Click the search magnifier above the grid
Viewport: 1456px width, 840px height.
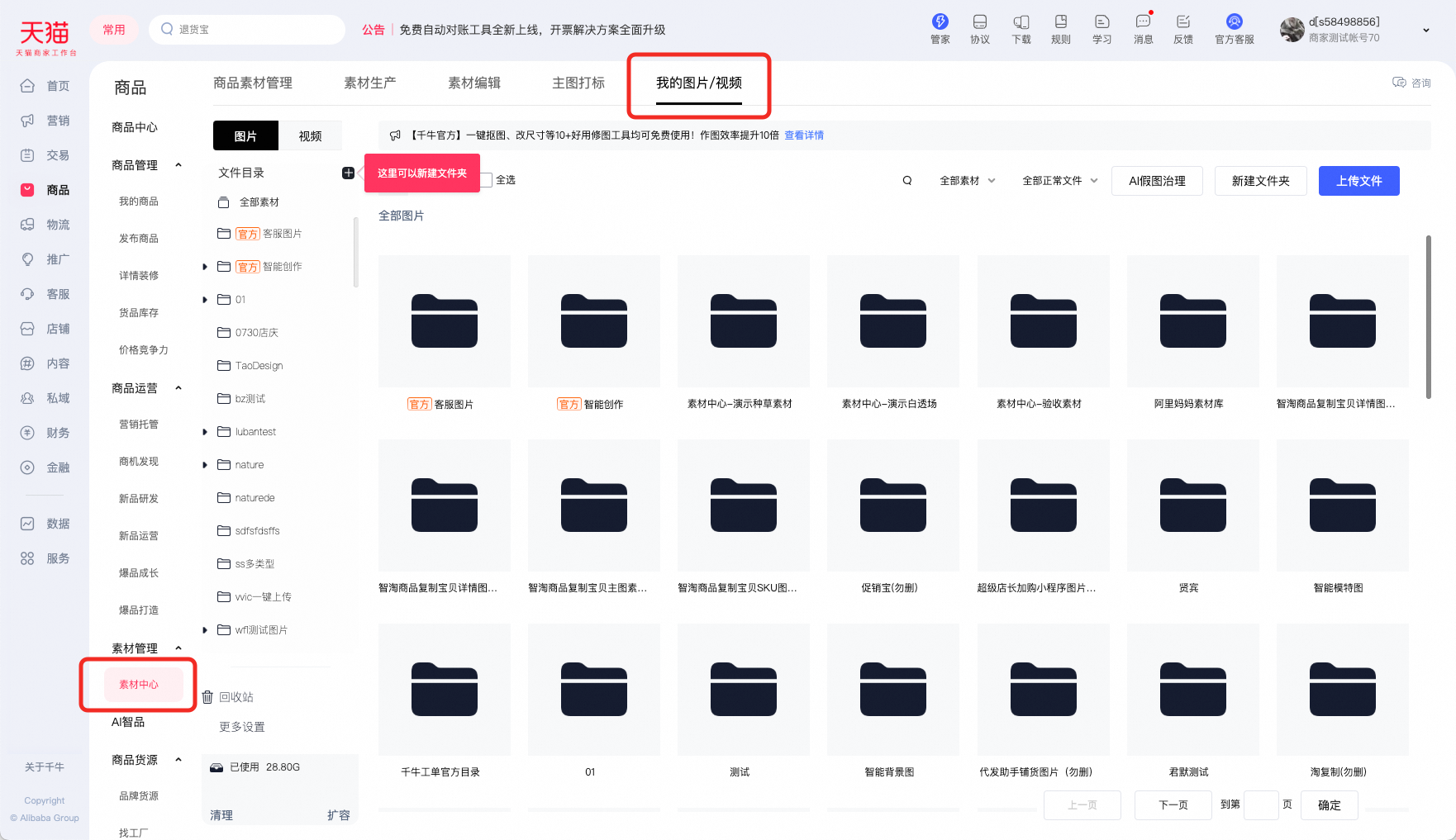pos(907,180)
